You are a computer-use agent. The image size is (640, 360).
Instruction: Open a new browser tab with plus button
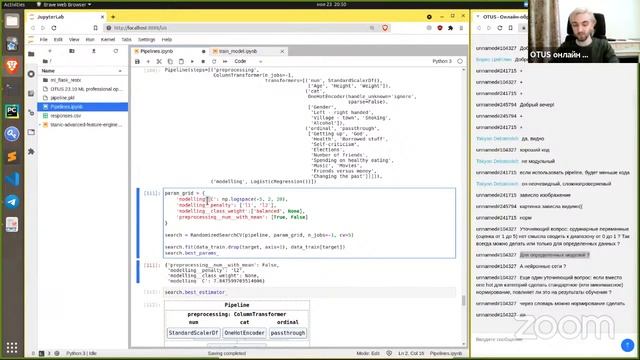[113, 17]
